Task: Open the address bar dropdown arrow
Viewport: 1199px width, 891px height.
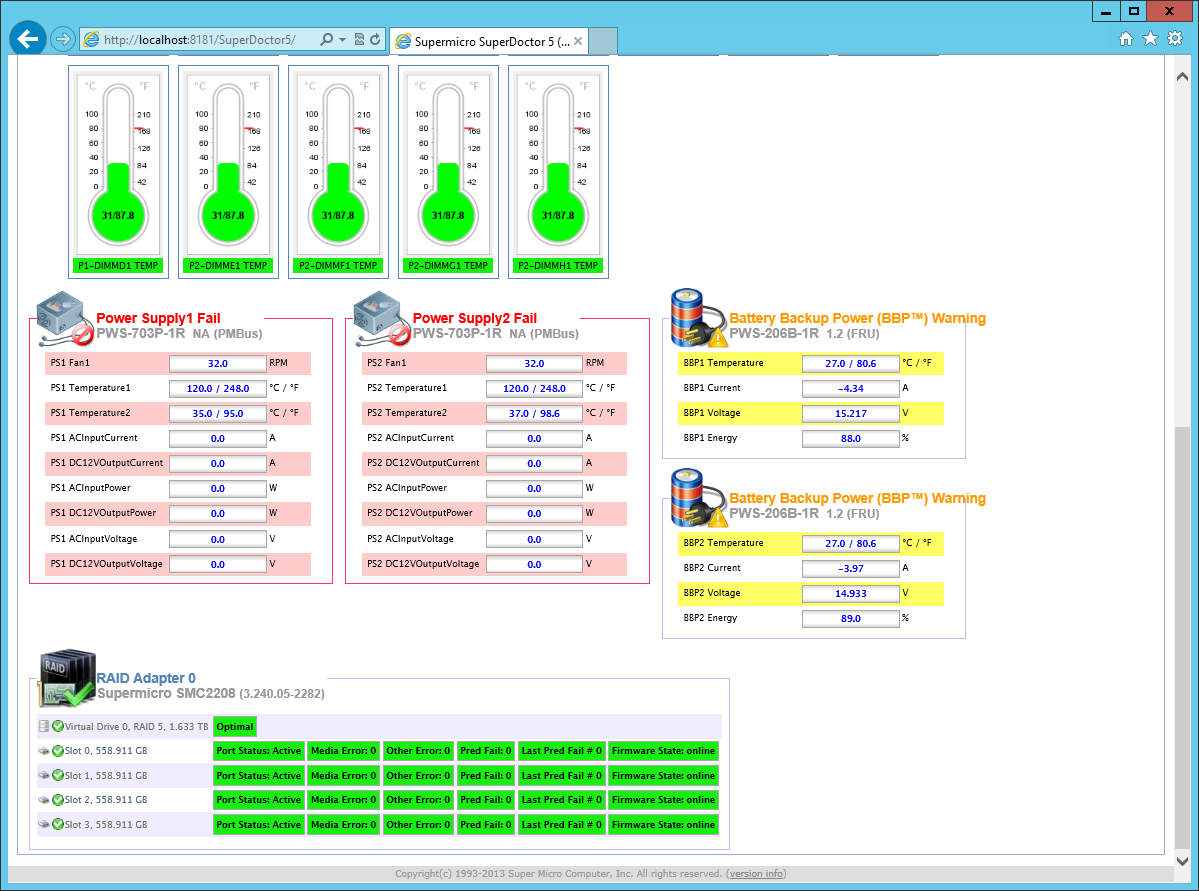Action: (342, 40)
